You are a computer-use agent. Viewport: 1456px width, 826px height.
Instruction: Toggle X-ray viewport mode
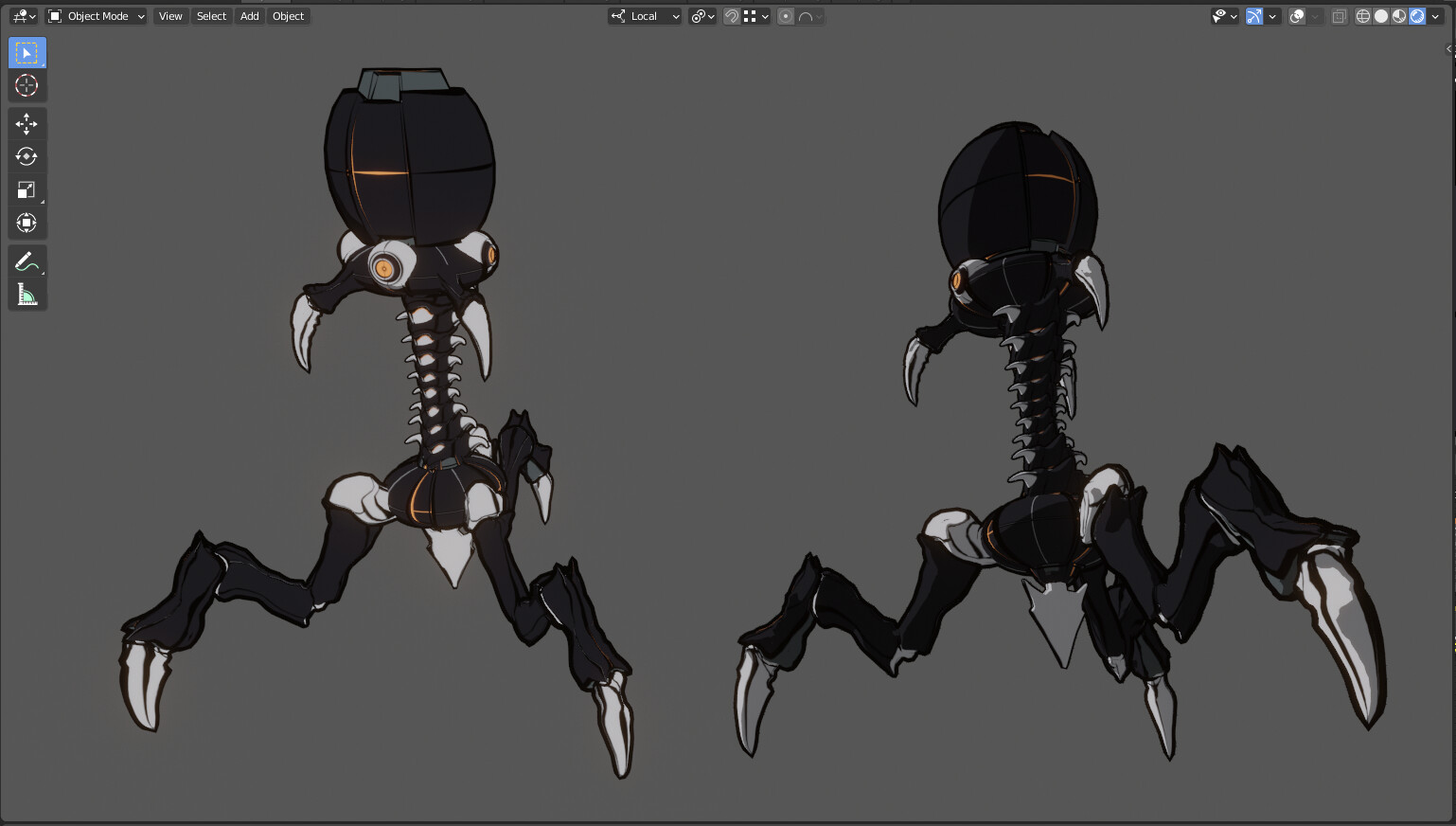tap(1339, 16)
